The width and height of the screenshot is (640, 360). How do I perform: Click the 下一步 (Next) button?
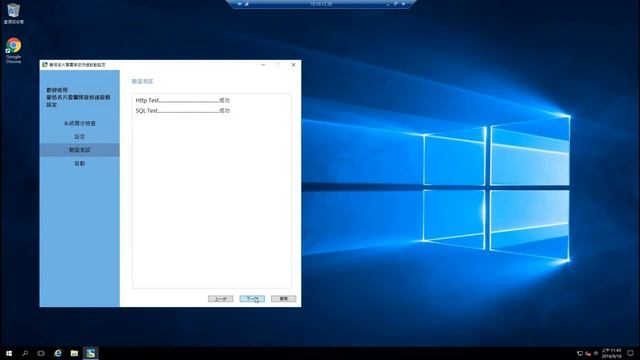252,299
